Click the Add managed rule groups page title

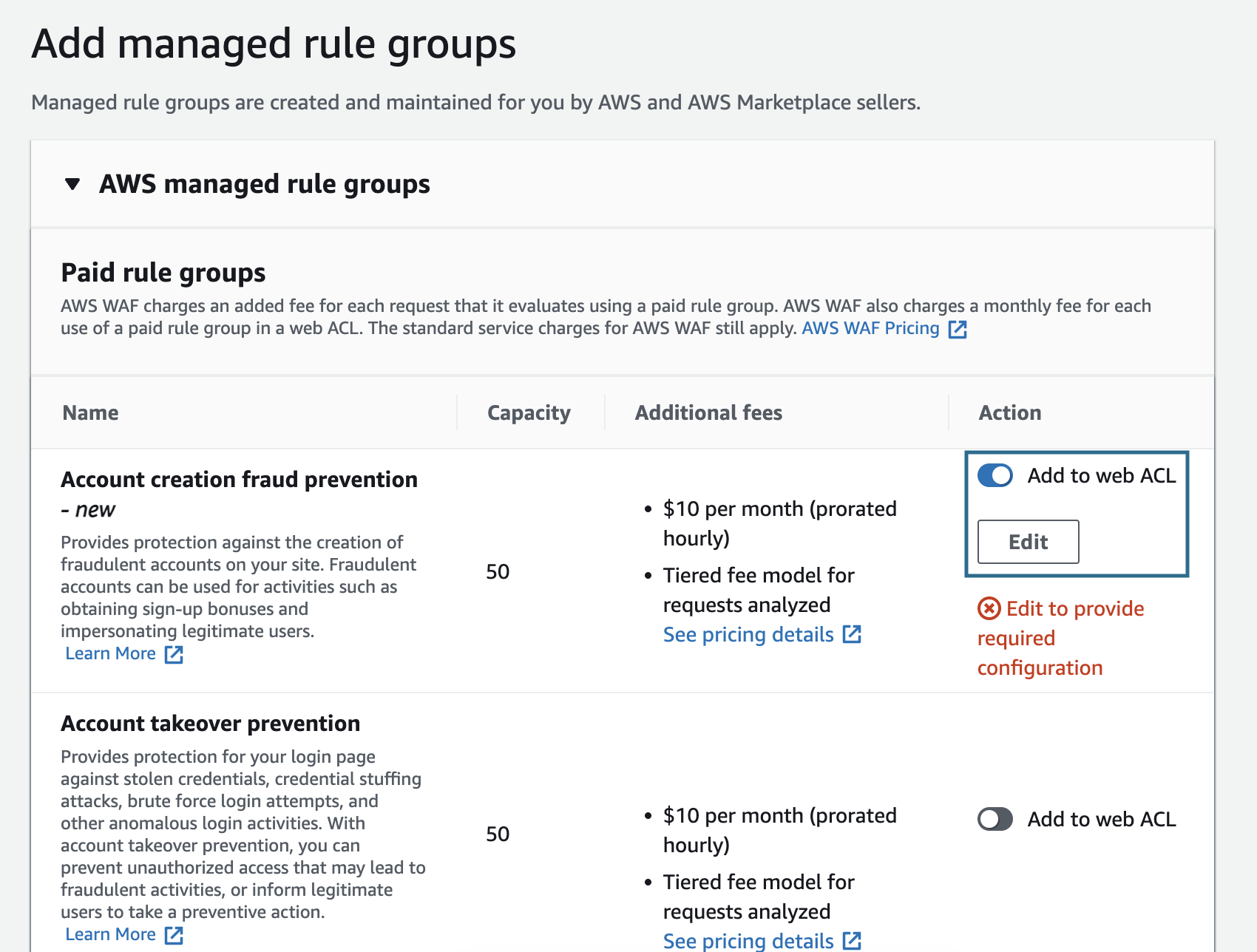point(274,44)
